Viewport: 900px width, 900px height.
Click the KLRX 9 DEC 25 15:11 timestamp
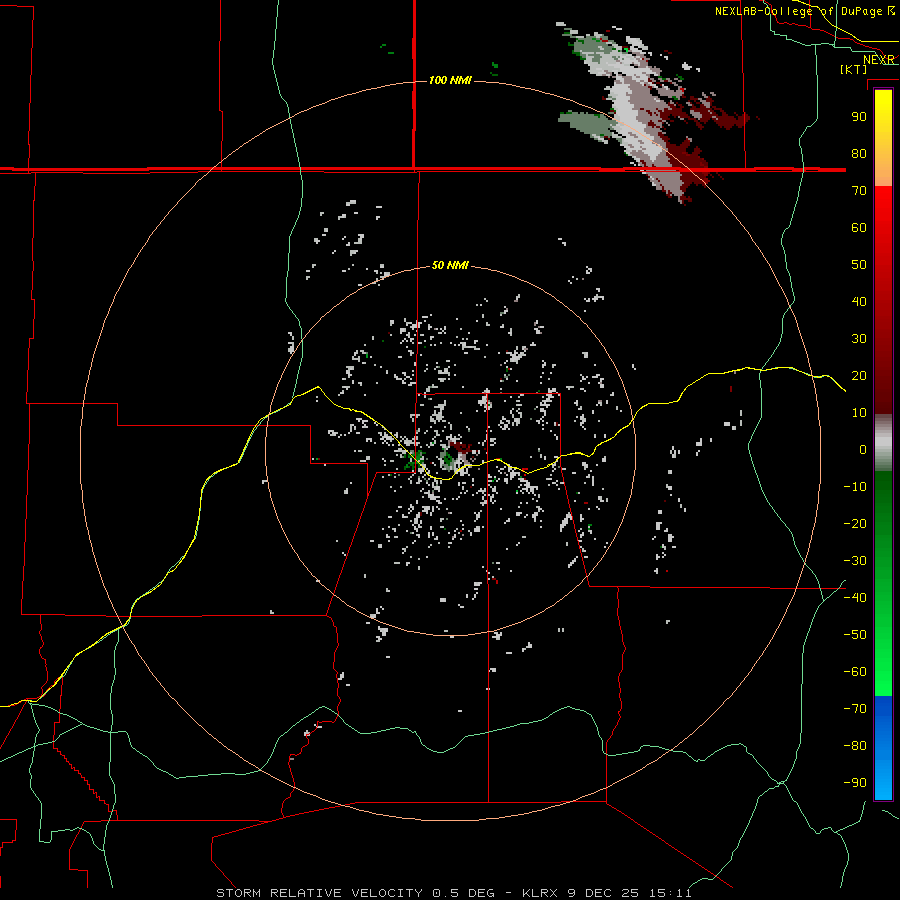(607, 893)
